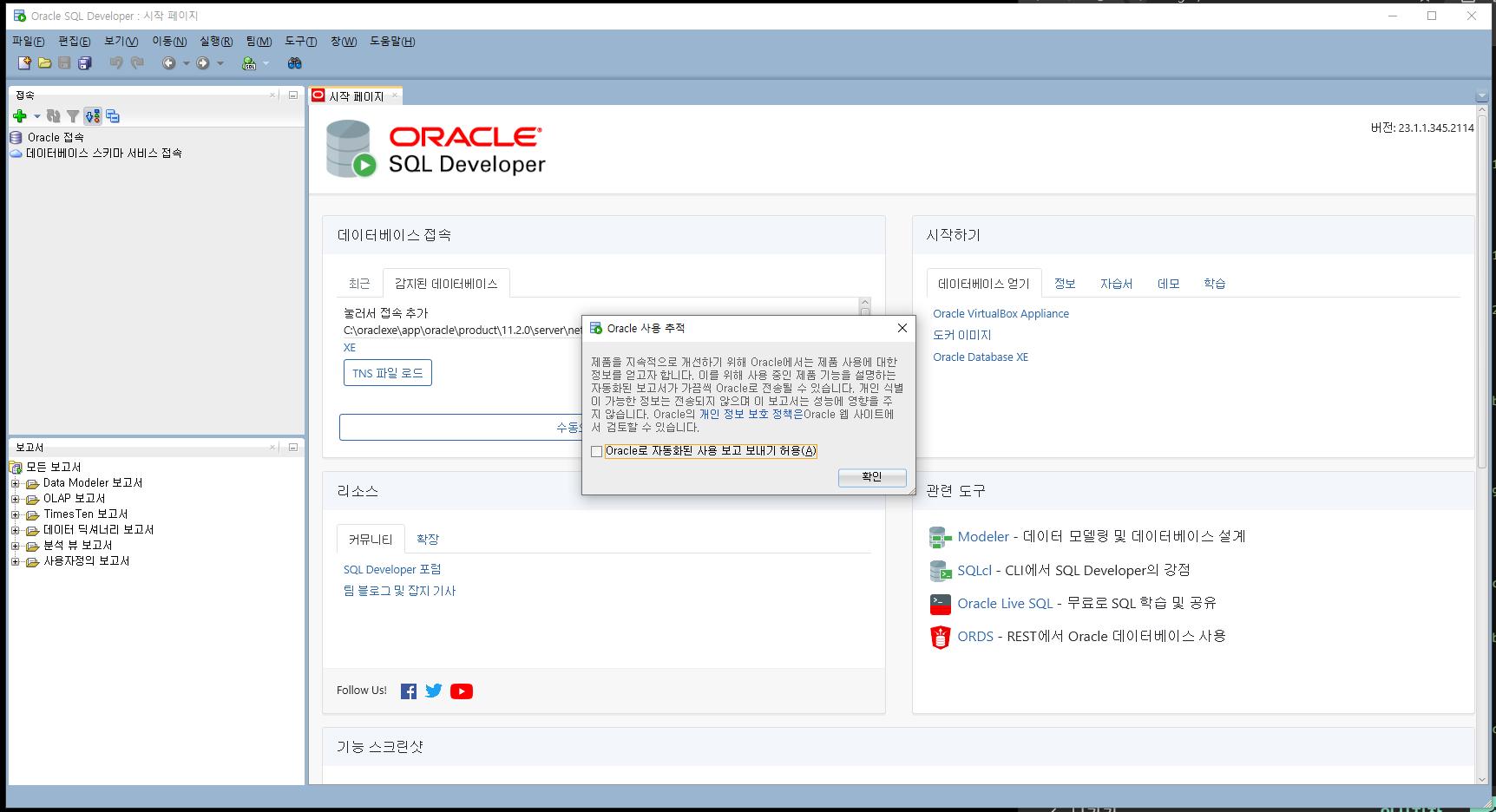Screen dimensions: 1496x812
Task: Open the 보기 menu
Action: [121, 42]
